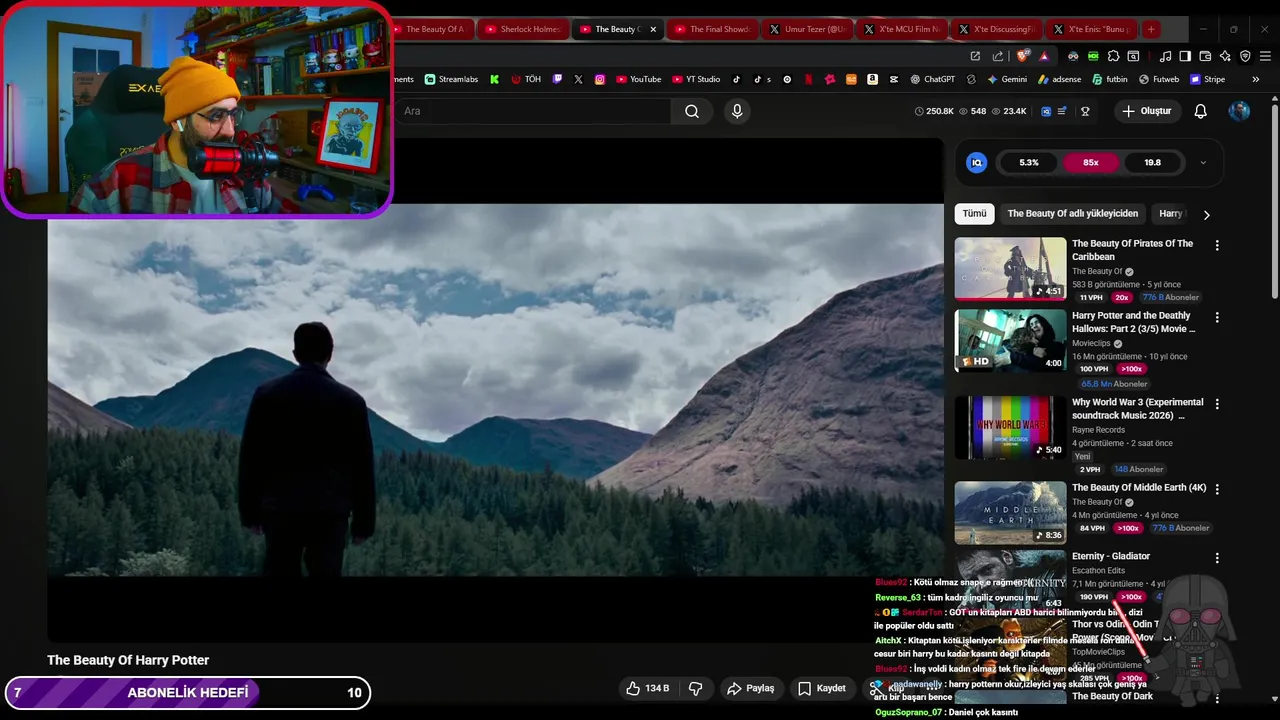
Task: Start voice search with the microphone icon
Action: [x=737, y=111]
